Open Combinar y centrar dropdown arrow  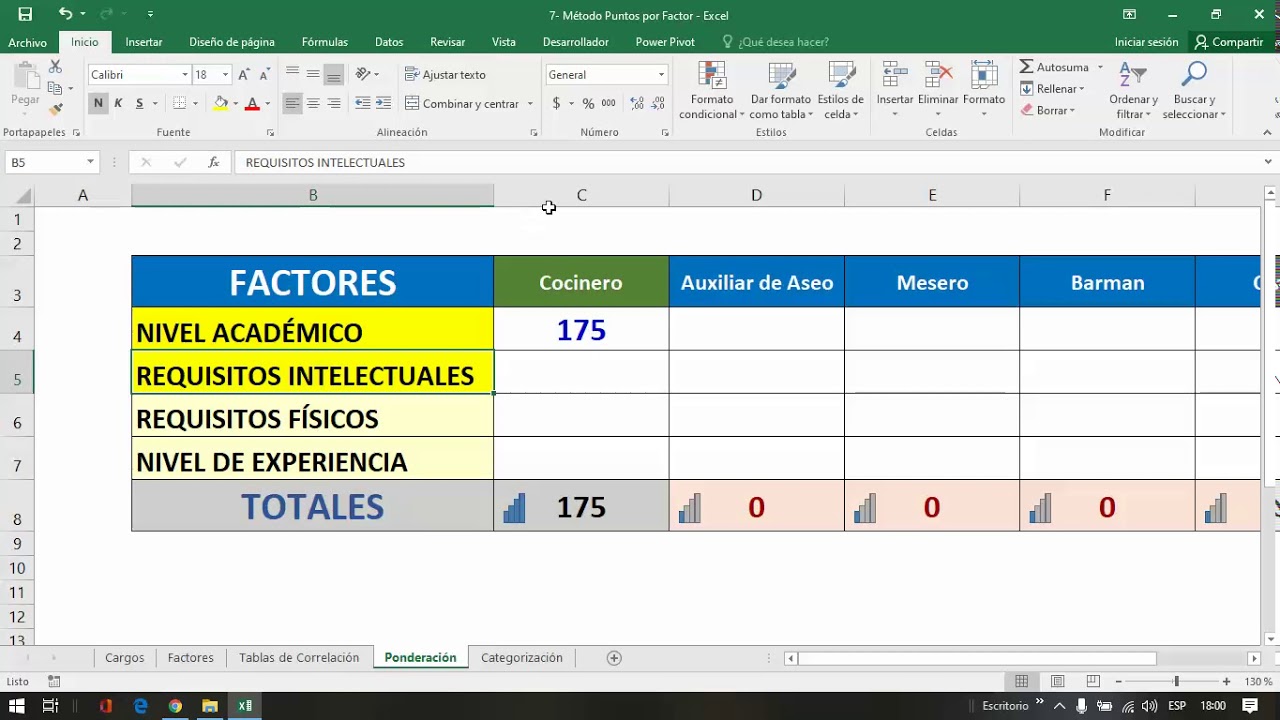(529, 103)
